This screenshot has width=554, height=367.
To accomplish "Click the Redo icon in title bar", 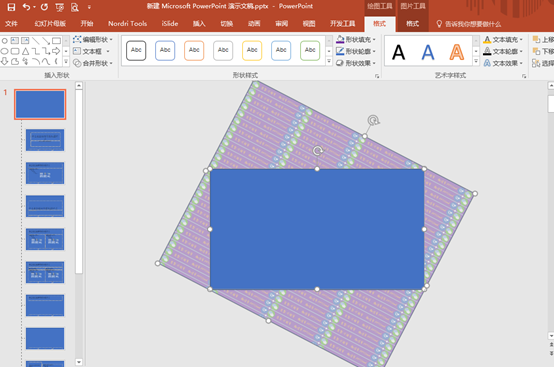I will [x=44, y=7].
